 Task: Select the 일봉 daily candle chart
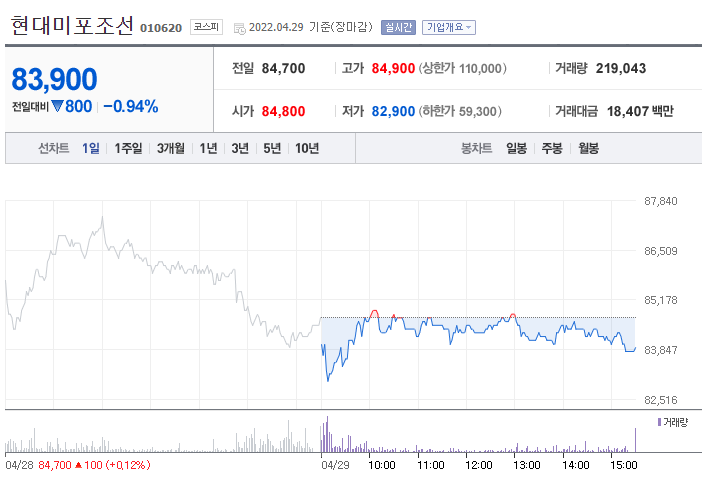516,148
